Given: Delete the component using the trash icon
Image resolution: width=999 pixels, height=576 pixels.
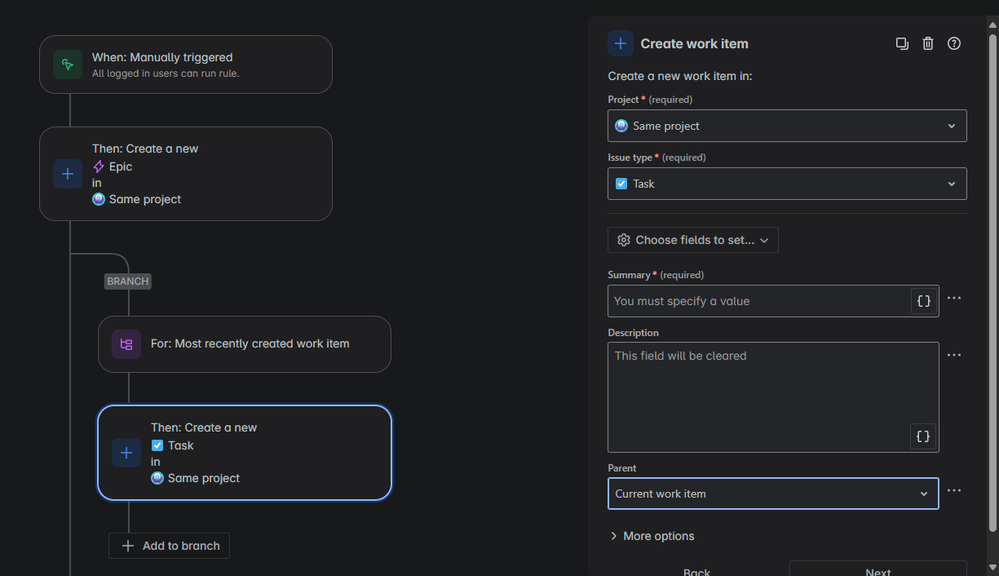Looking at the screenshot, I should pos(927,43).
